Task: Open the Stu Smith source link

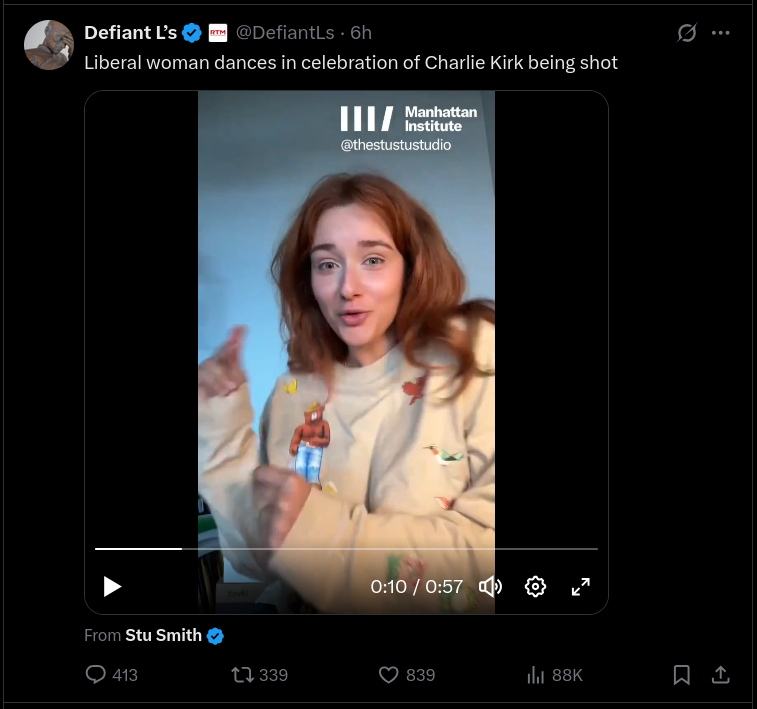Action: (x=163, y=635)
